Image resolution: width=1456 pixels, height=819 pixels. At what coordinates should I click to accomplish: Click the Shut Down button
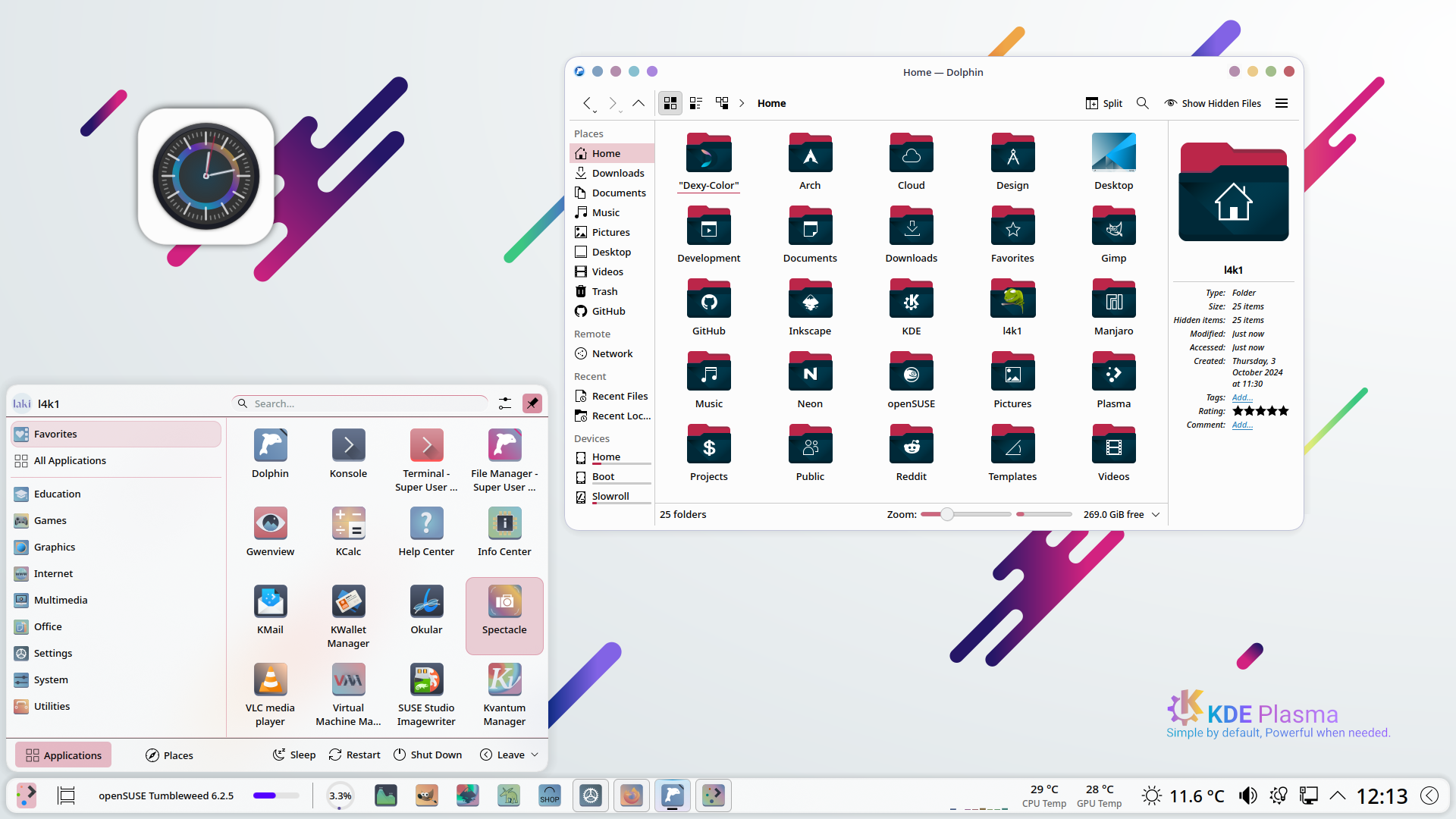[x=428, y=755]
